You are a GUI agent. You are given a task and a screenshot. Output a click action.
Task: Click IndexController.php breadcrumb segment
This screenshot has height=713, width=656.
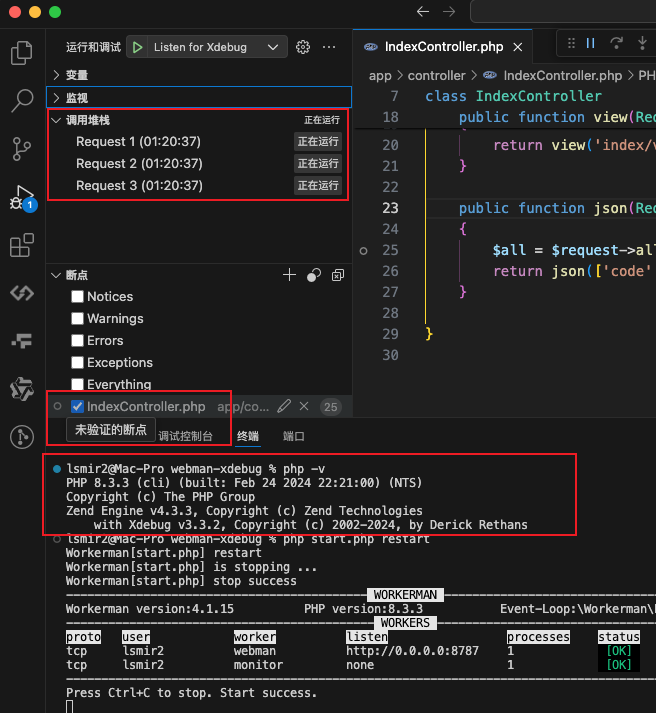pyautogui.click(x=562, y=75)
